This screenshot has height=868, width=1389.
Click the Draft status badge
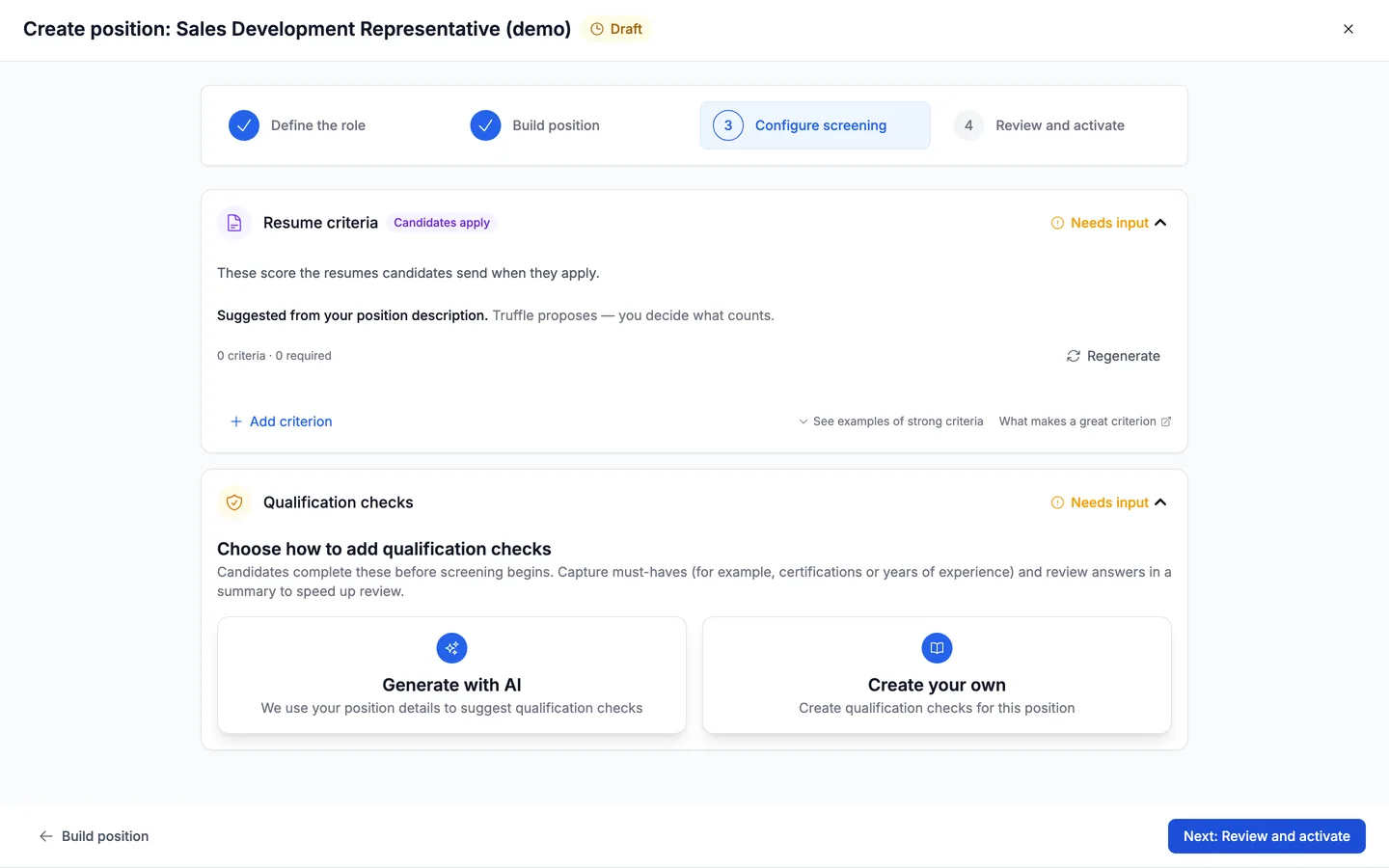coord(616,29)
